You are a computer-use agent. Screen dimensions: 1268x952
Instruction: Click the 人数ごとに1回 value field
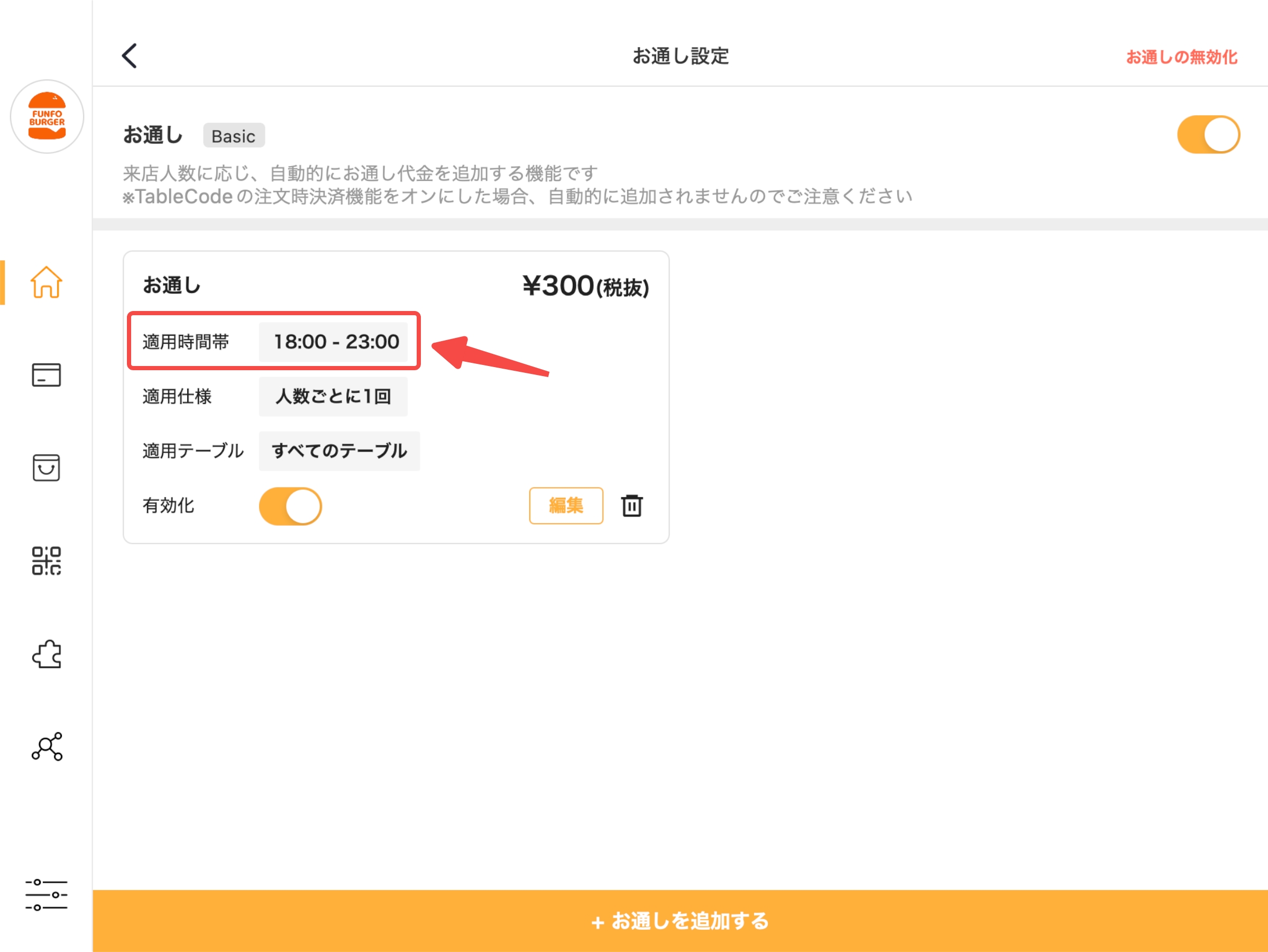[333, 396]
